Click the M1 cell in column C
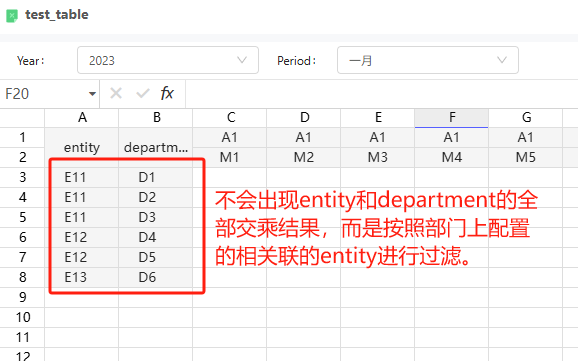The height and width of the screenshot is (361, 578). pyautogui.click(x=230, y=158)
